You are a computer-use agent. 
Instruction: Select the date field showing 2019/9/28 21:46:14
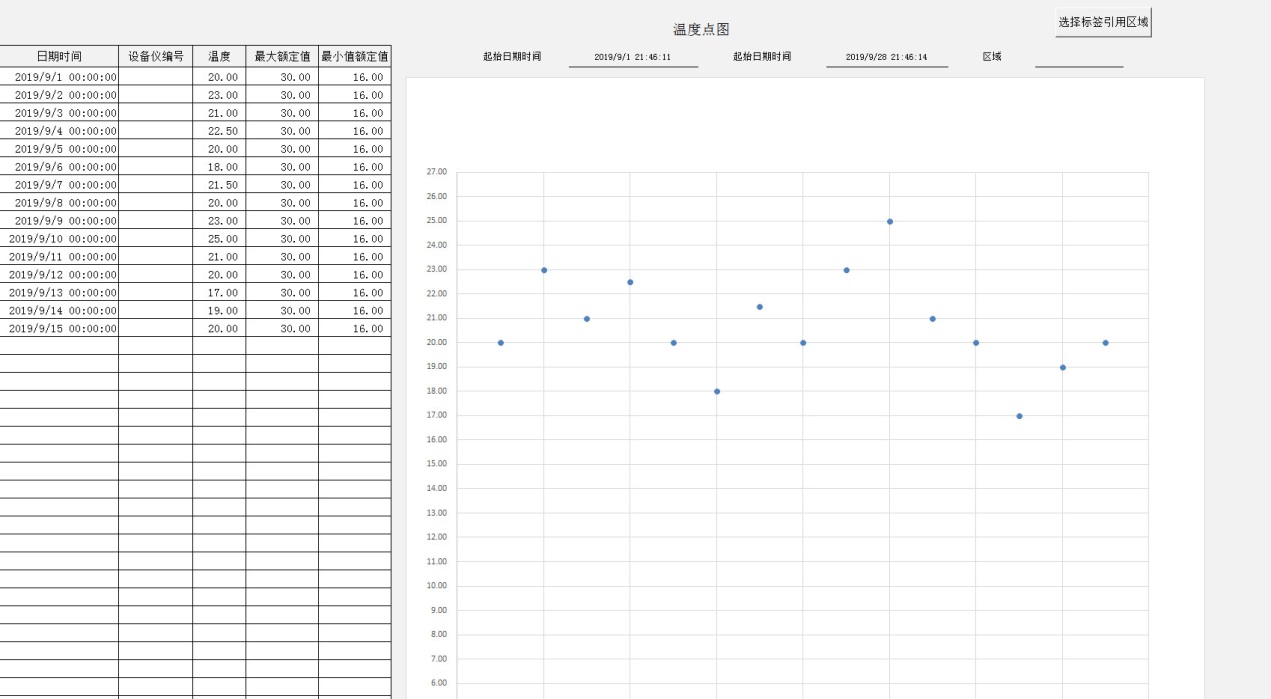(x=886, y=57)
